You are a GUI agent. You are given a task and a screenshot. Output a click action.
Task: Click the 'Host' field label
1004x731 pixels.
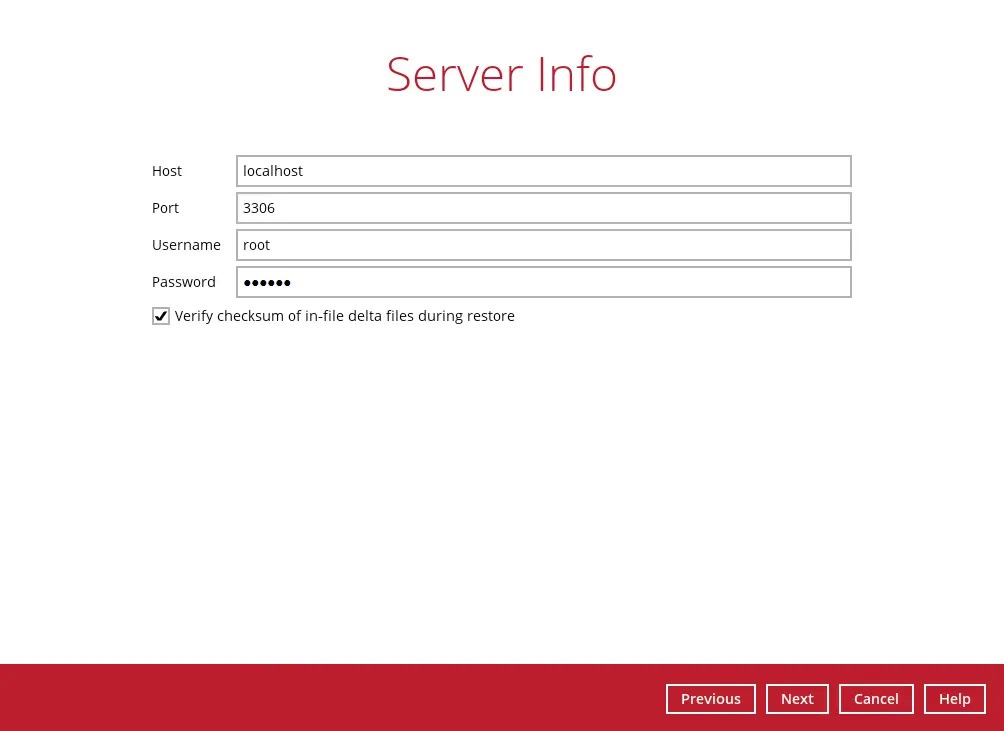(x=167, y=171)
